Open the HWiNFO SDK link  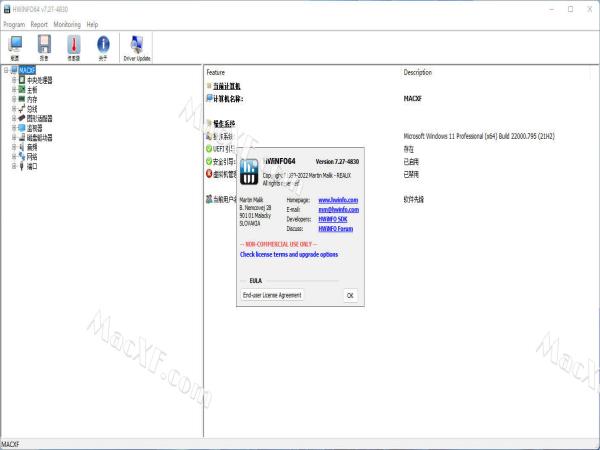(x=333, y=219)
